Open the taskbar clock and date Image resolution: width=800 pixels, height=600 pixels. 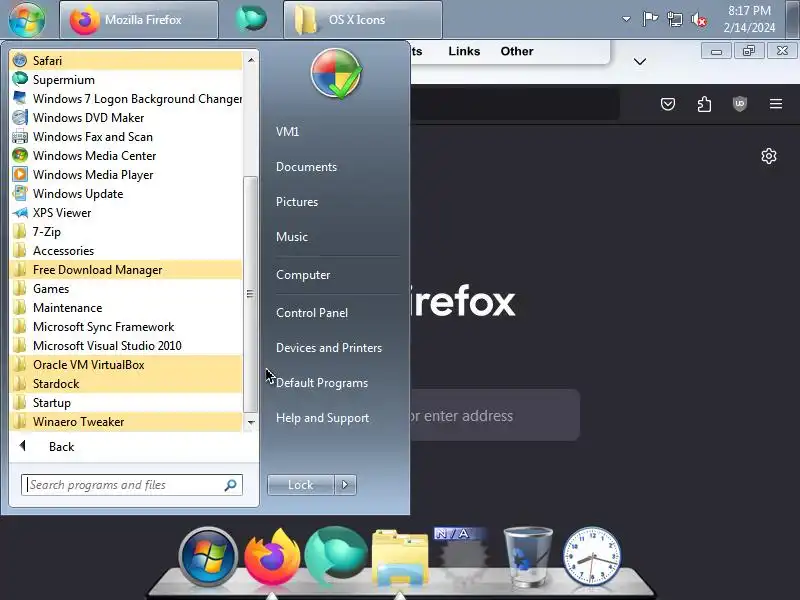coord(749,19)
